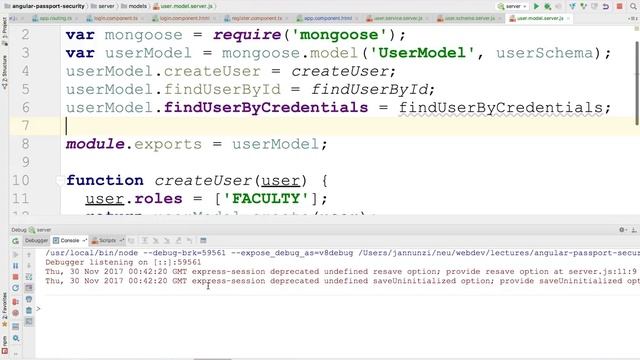Screen dimensions: 640x360
Task: Click 'FACULTY' string on line 11
Action: point(267,199)
